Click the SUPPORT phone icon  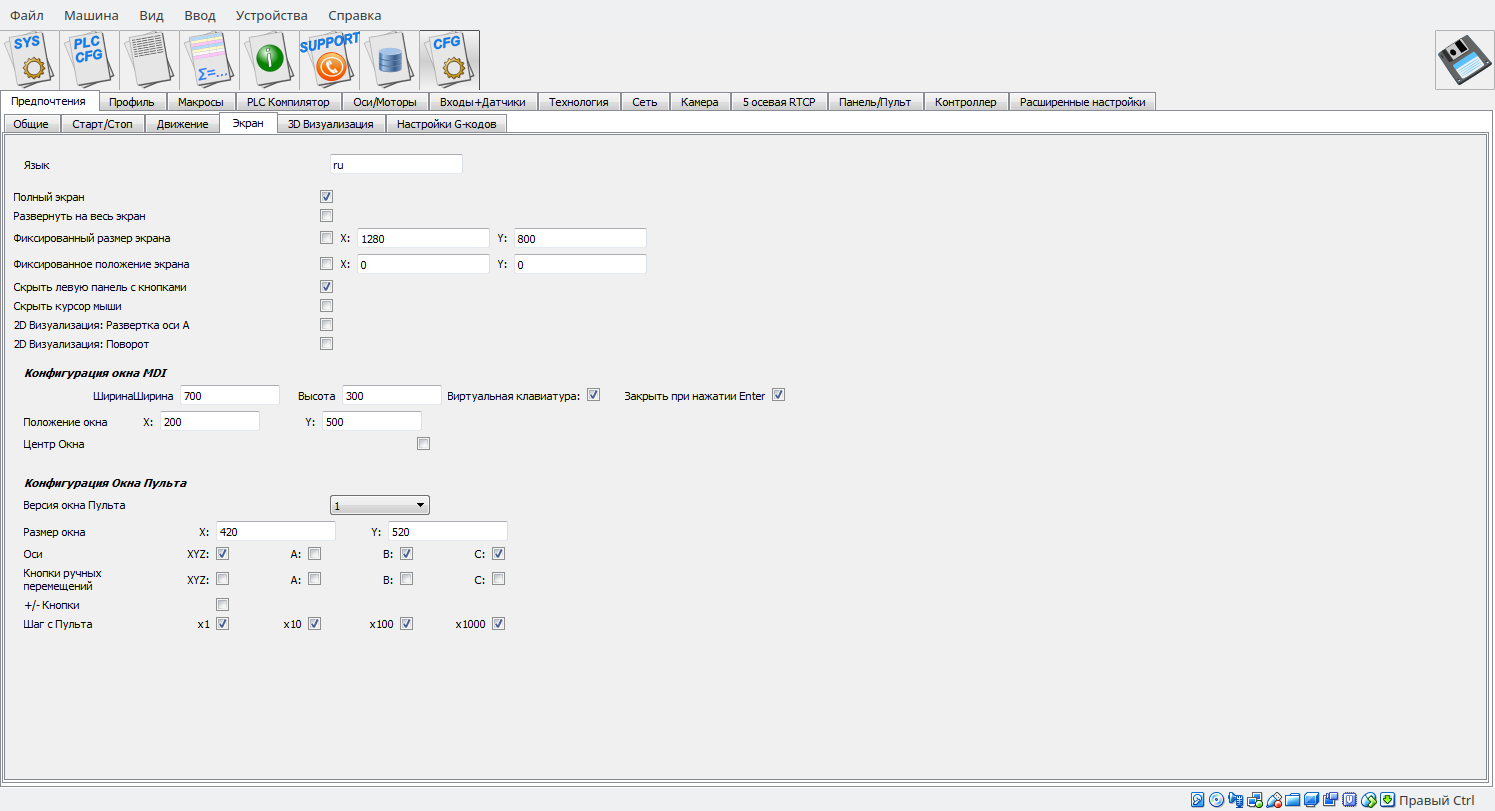[330, 60]
